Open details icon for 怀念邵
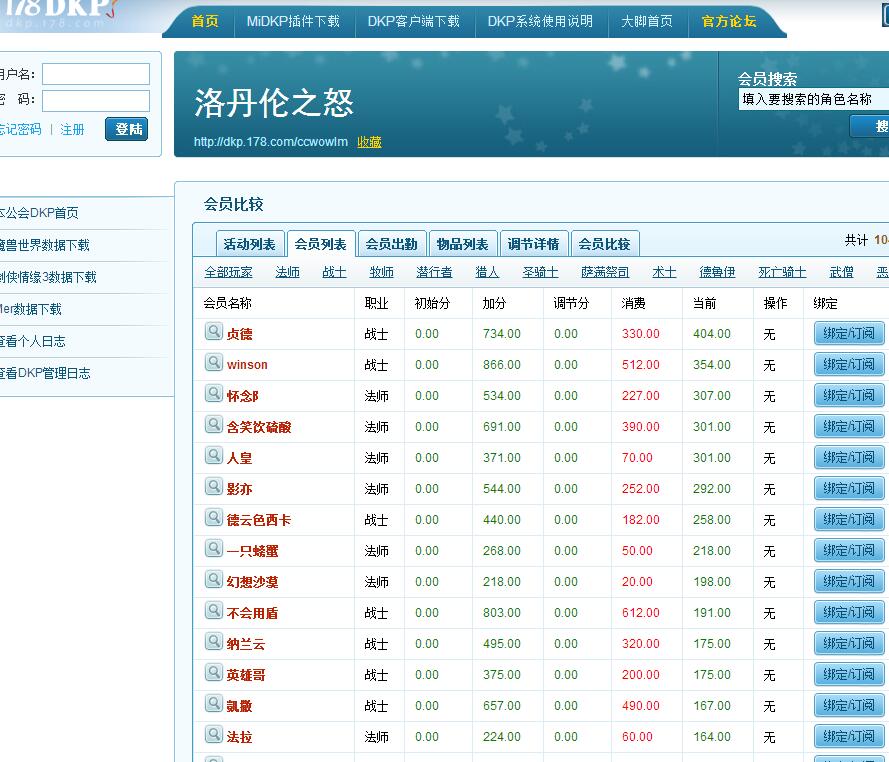889x762 pixels. tap(213, 394)
